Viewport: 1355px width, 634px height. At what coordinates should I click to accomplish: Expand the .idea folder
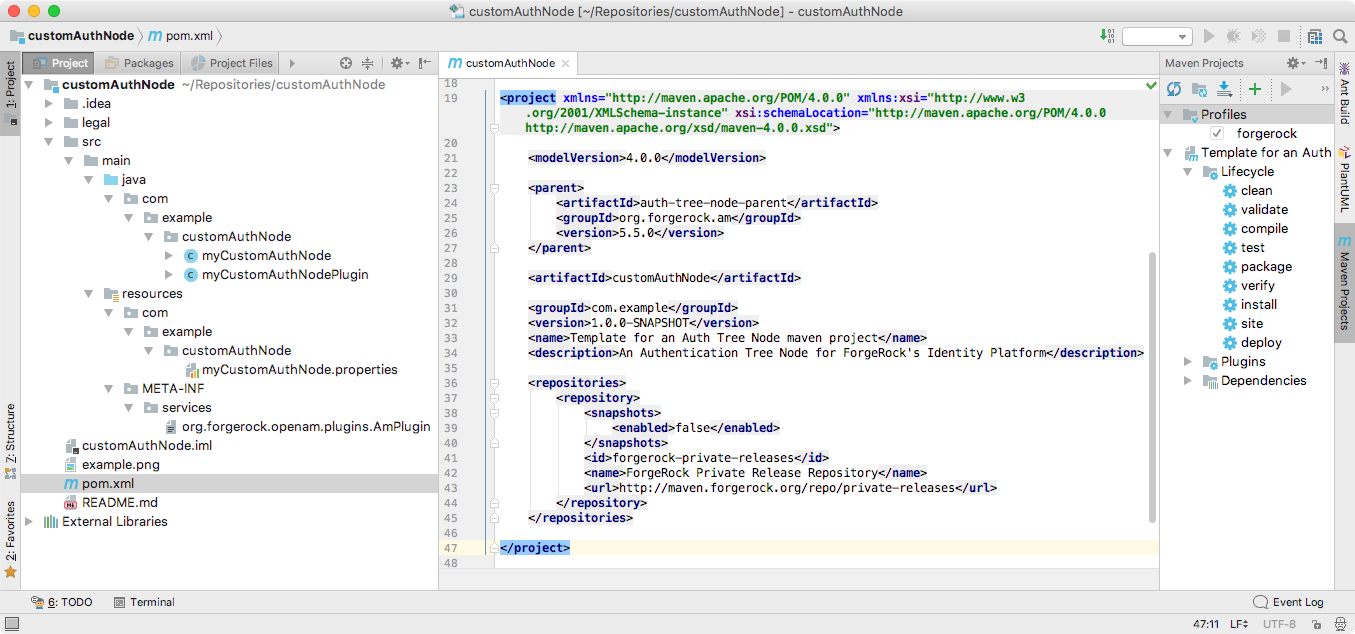(x=49, y=103)
